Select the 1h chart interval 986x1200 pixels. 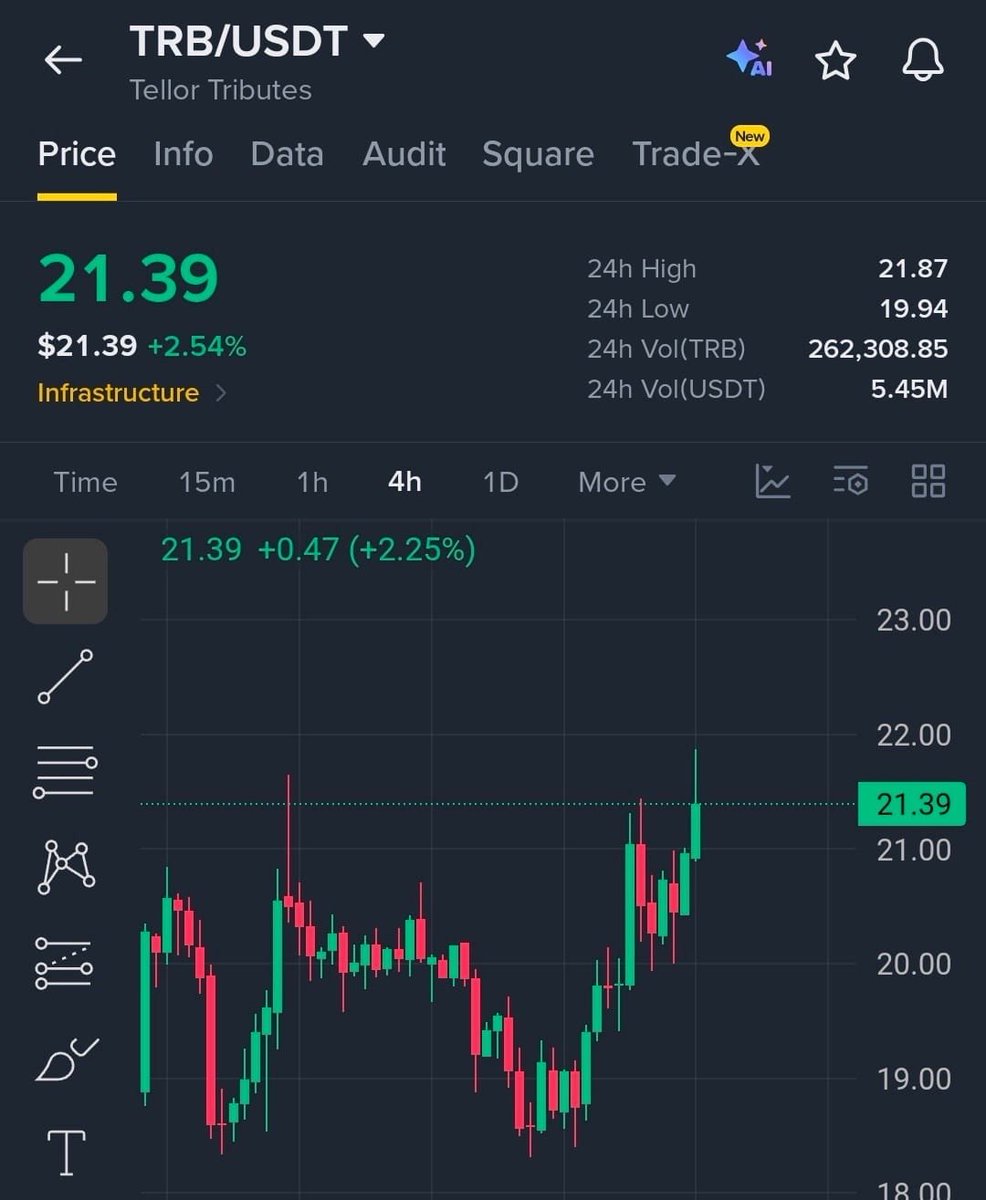point(312,482)
